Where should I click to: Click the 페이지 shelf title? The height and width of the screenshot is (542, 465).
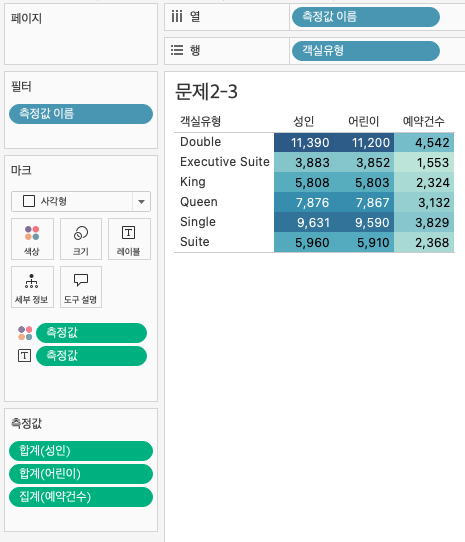pos(26,18)
